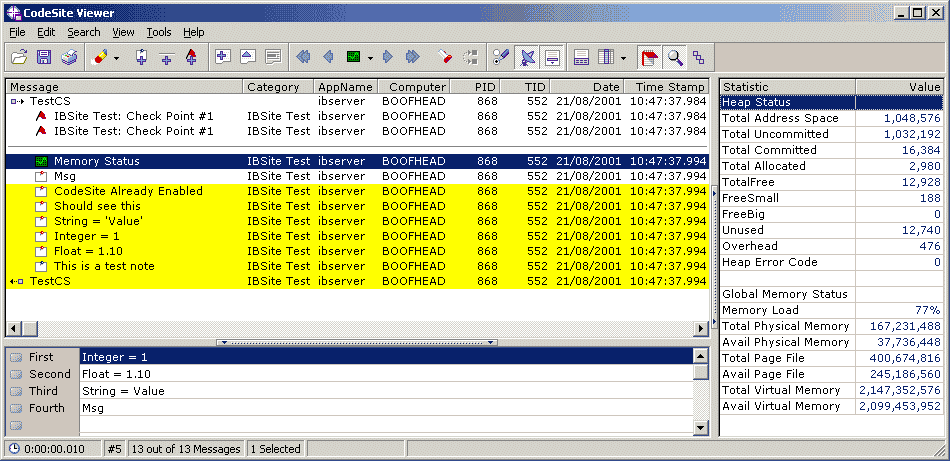The width and height of the screenshot is (950, 461).
Task: Click the save floppy disk icon
Action: click(x=44, y=57)
